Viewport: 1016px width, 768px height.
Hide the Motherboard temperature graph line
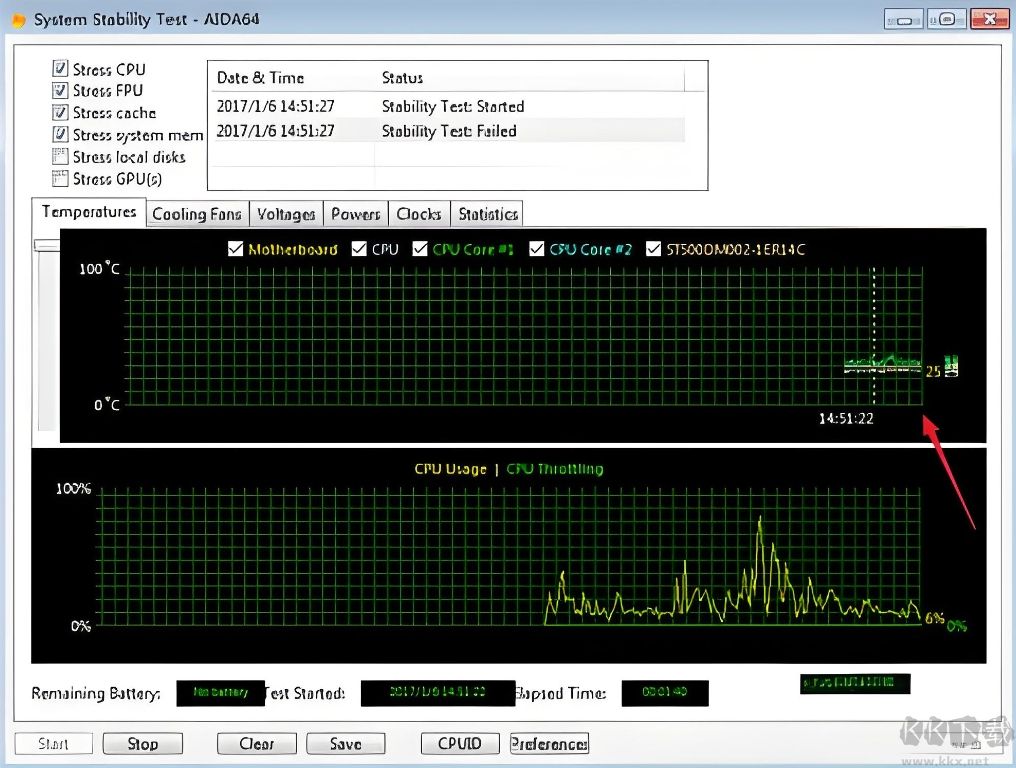236,249
